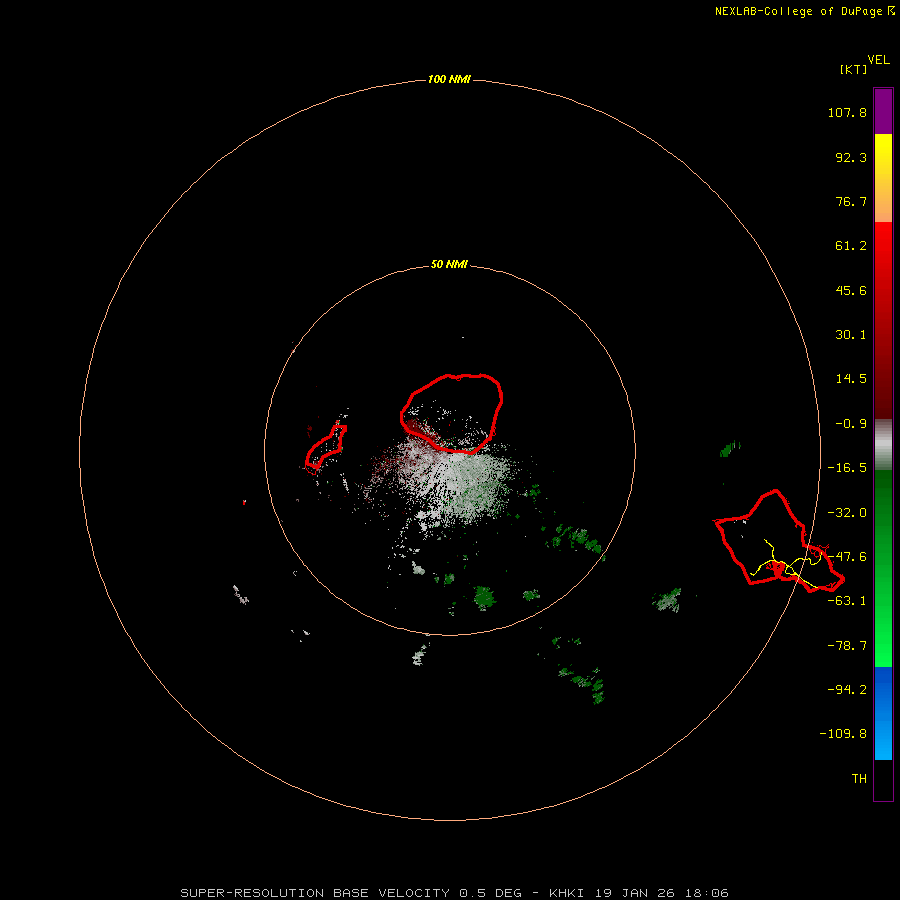Viewport: 900px width, 900px height.
Task: Click the -109.8 velocity scale value
Action: [843, 734]
